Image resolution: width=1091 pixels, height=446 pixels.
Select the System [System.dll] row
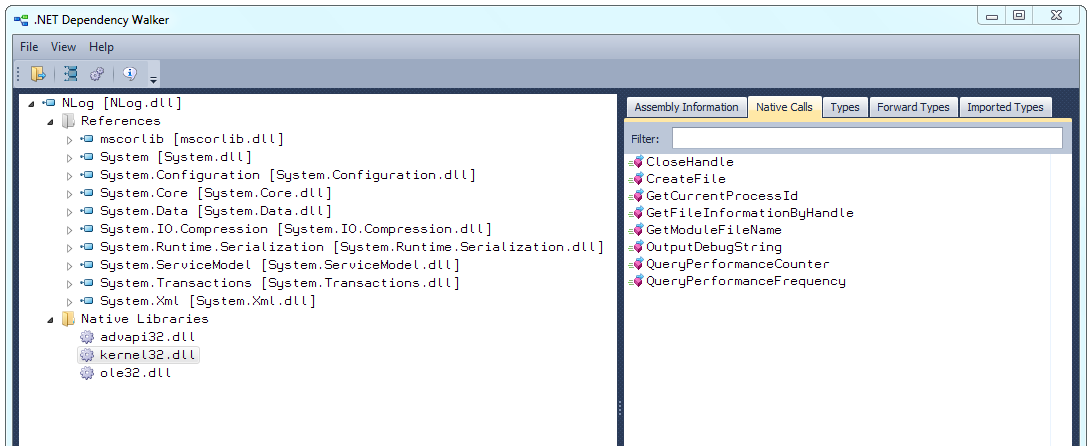(176, 157)
